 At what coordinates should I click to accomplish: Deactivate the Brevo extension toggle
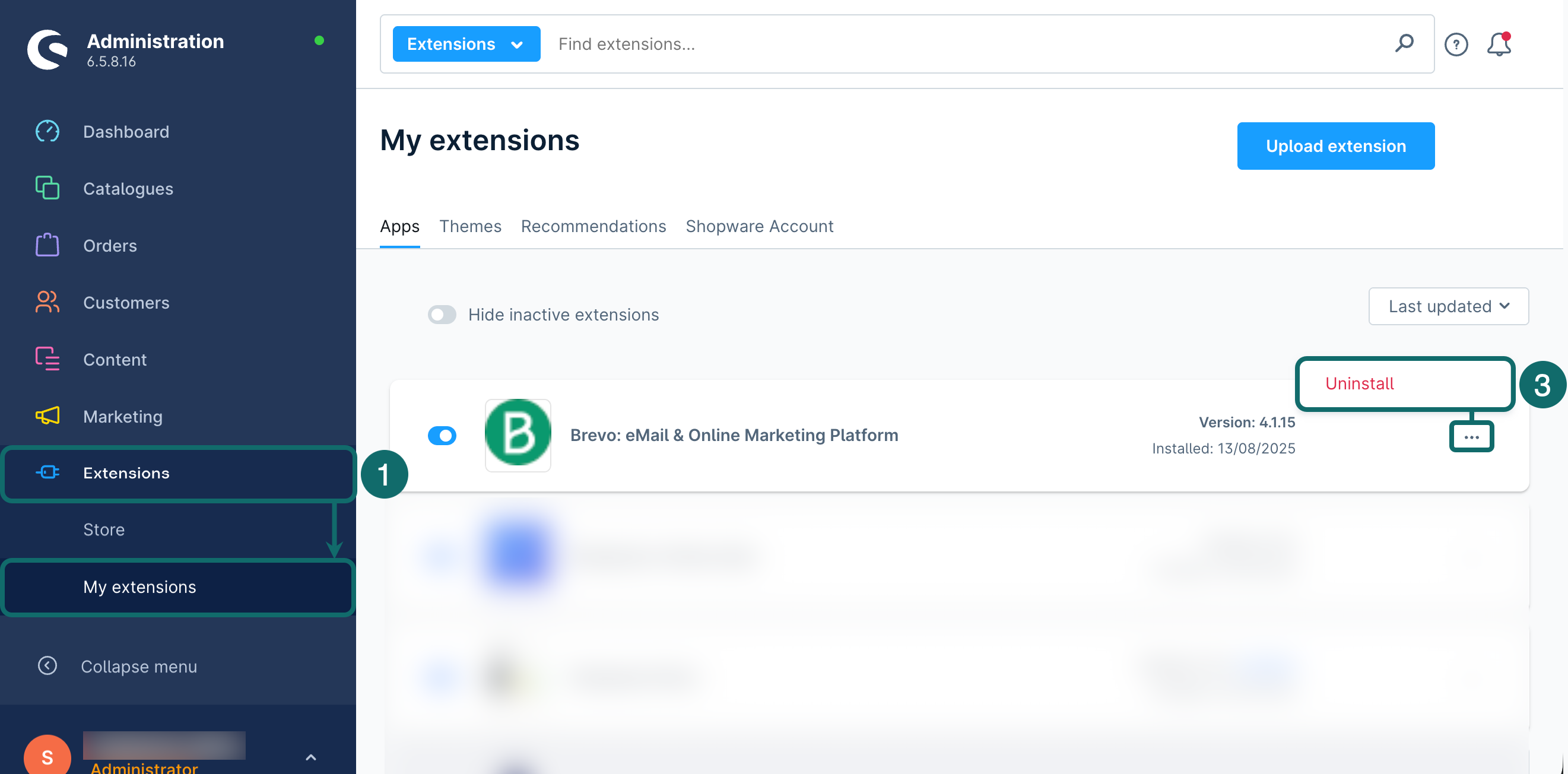click(442, 436)
